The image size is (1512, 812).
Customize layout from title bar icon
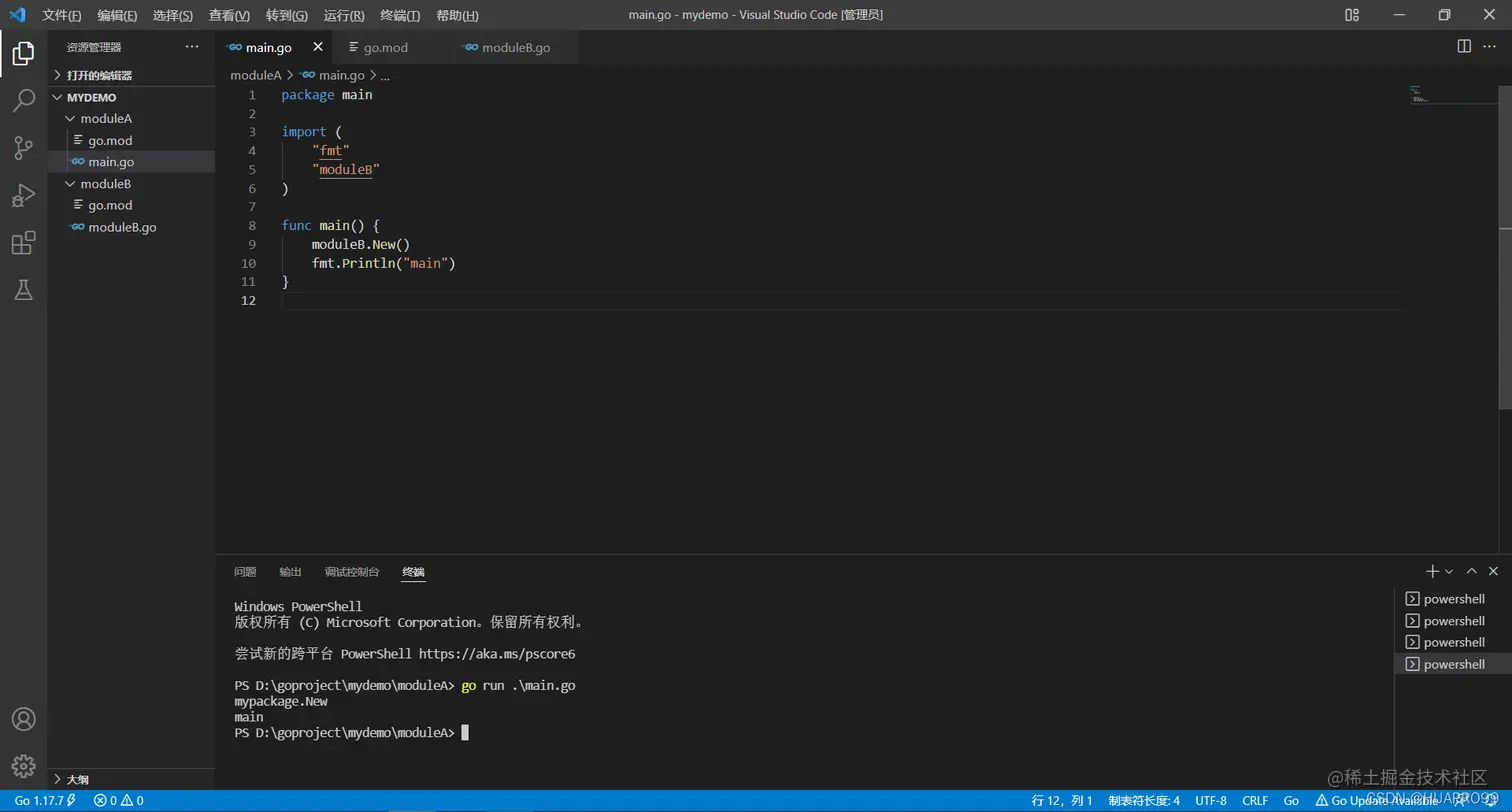pos(1352,14)
